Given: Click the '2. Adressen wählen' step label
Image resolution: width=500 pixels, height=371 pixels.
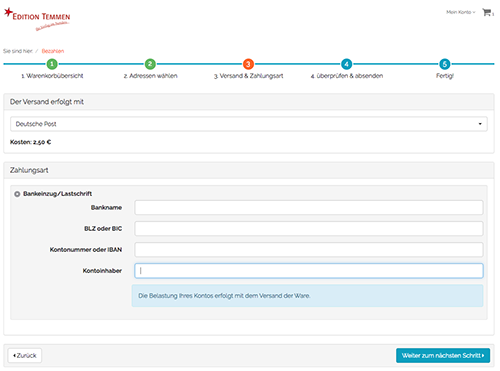Looking at the screenshot, I should (150, 76).
